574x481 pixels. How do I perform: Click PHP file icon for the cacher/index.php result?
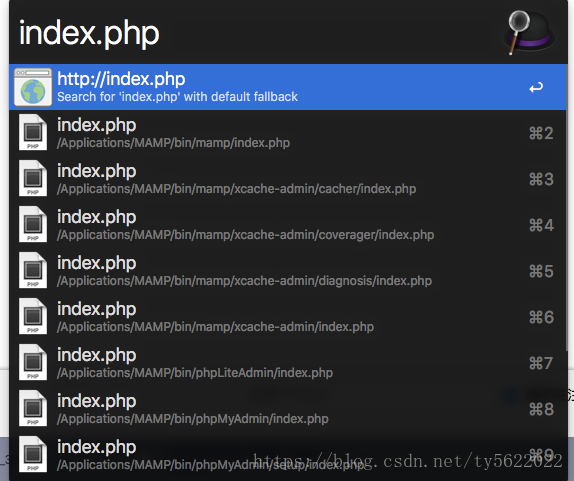[33, 178]
